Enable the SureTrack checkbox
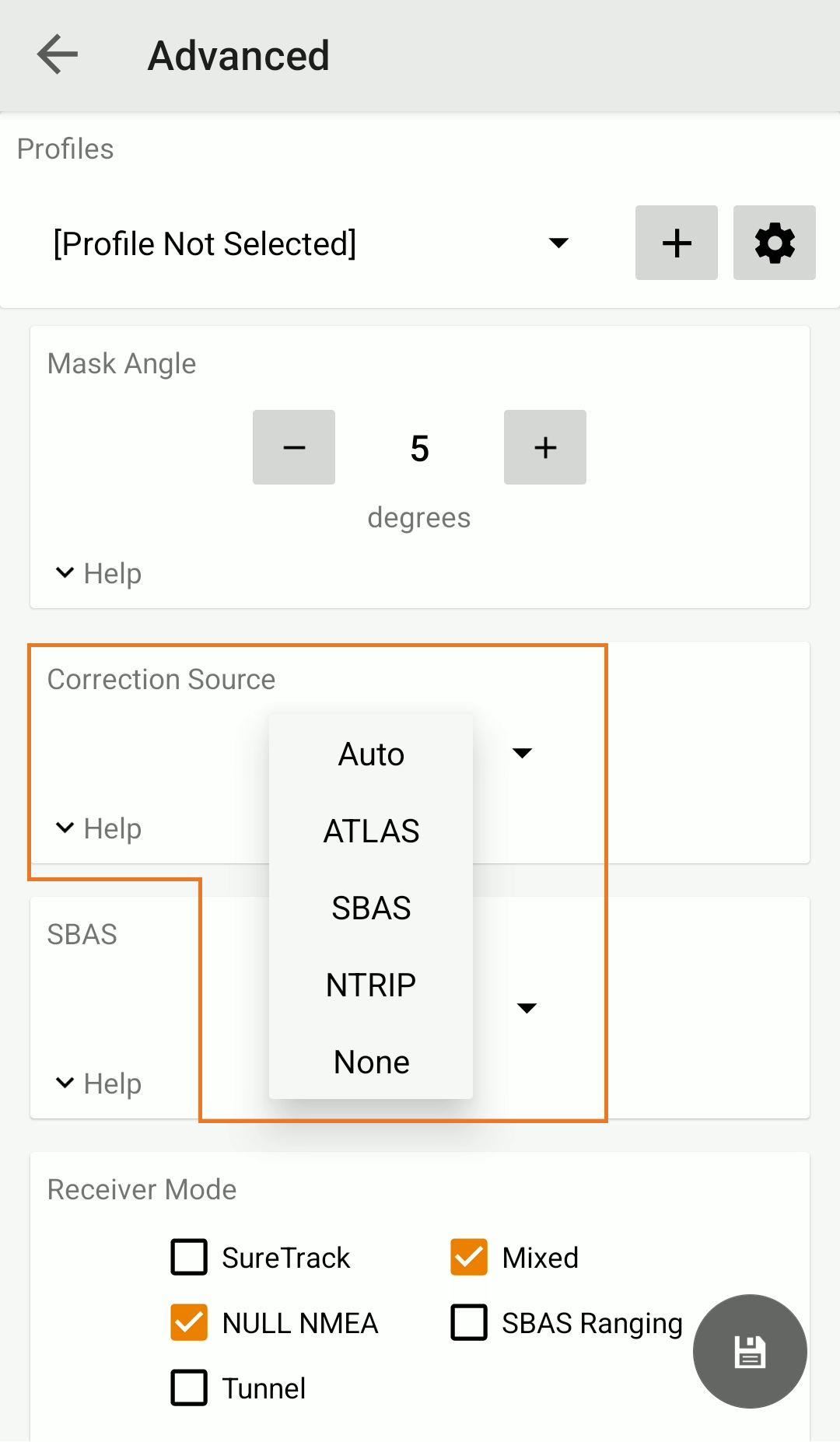840x1442 pixels. click(189, 1257)
